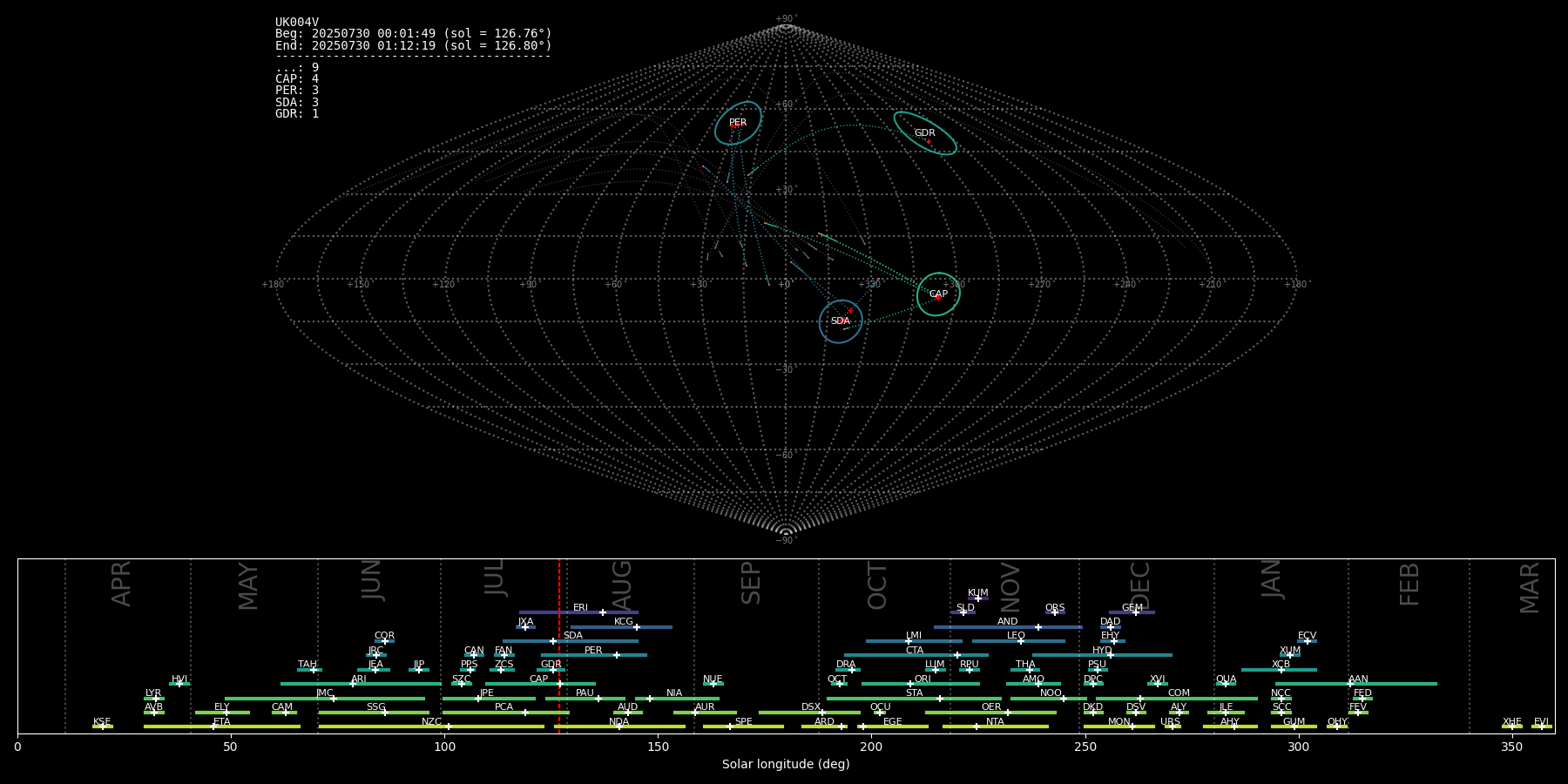Click the NIA shower label on timeline
Image resolution: width=1568 pixels, height=784 pixels.
click(x=674, y=693)
